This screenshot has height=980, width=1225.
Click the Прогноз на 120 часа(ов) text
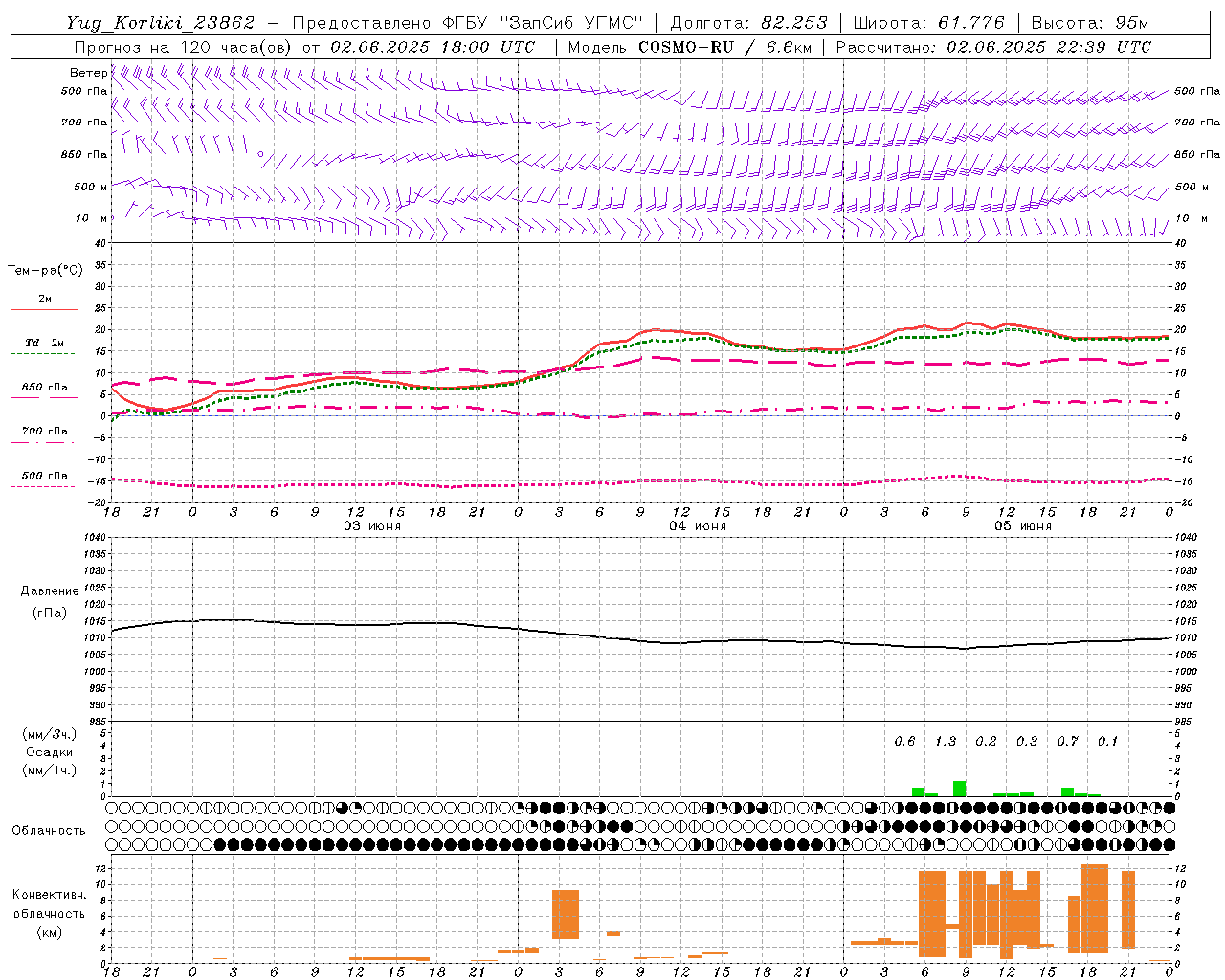[x=182, y=47]
